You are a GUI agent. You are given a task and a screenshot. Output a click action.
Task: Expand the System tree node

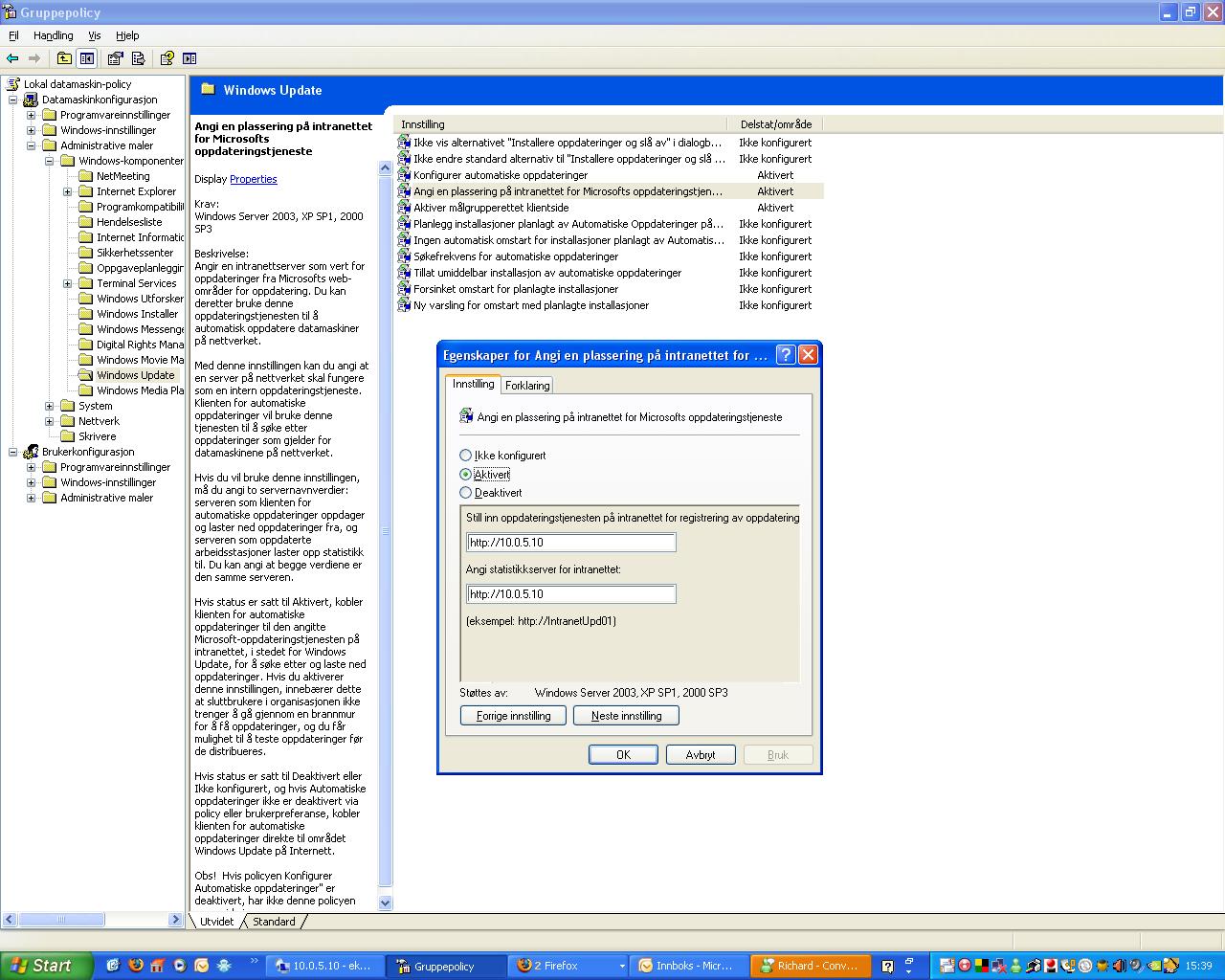(49, 406)
